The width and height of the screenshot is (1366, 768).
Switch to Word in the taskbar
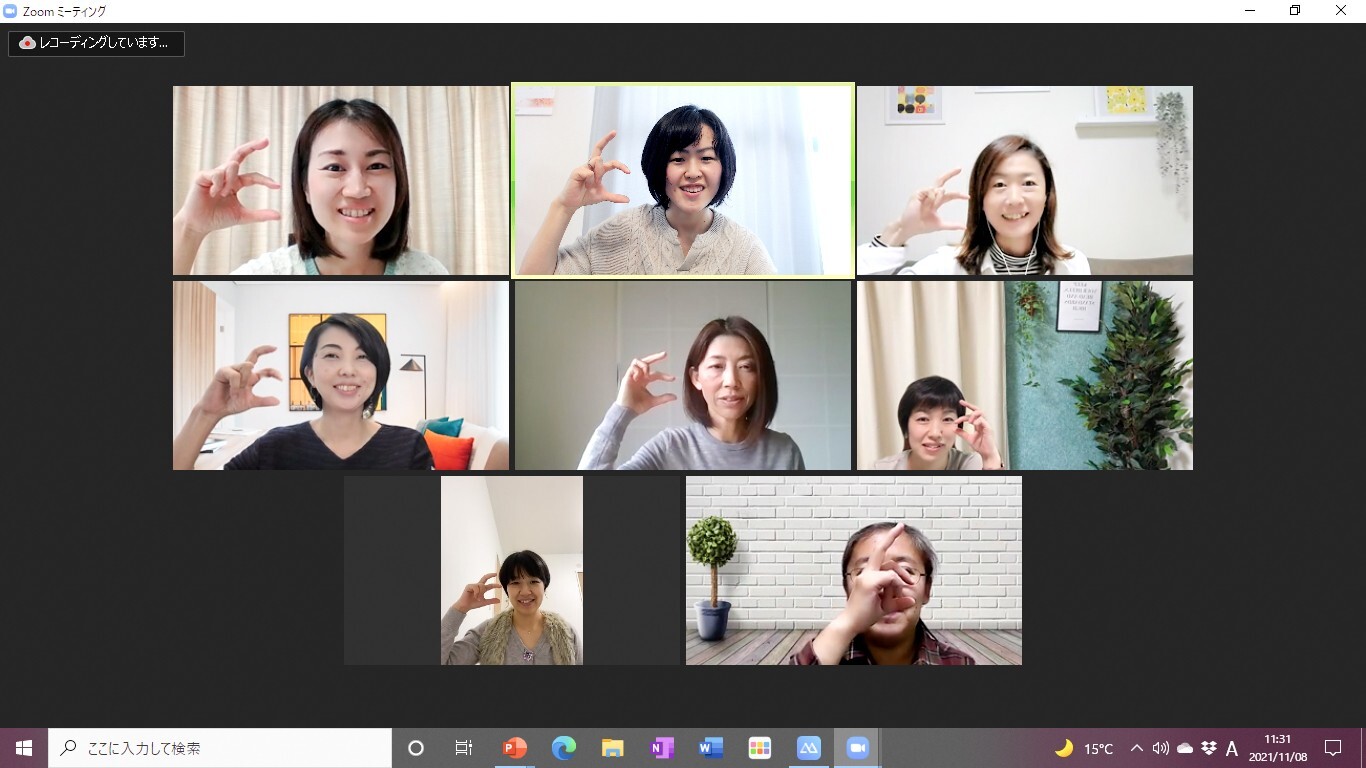[711, 748]
